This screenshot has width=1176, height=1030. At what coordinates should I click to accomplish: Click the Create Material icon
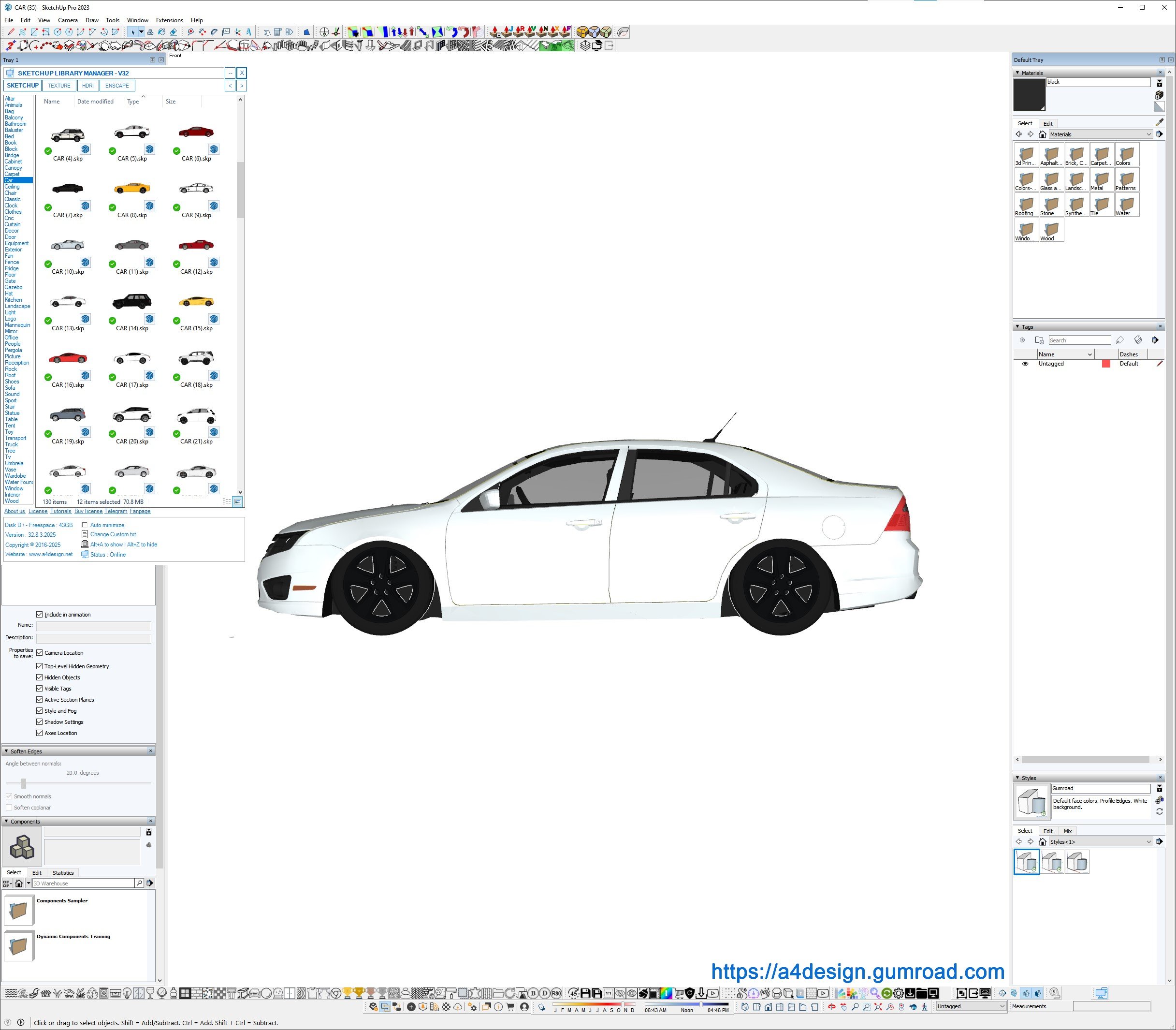(1159, 95)
